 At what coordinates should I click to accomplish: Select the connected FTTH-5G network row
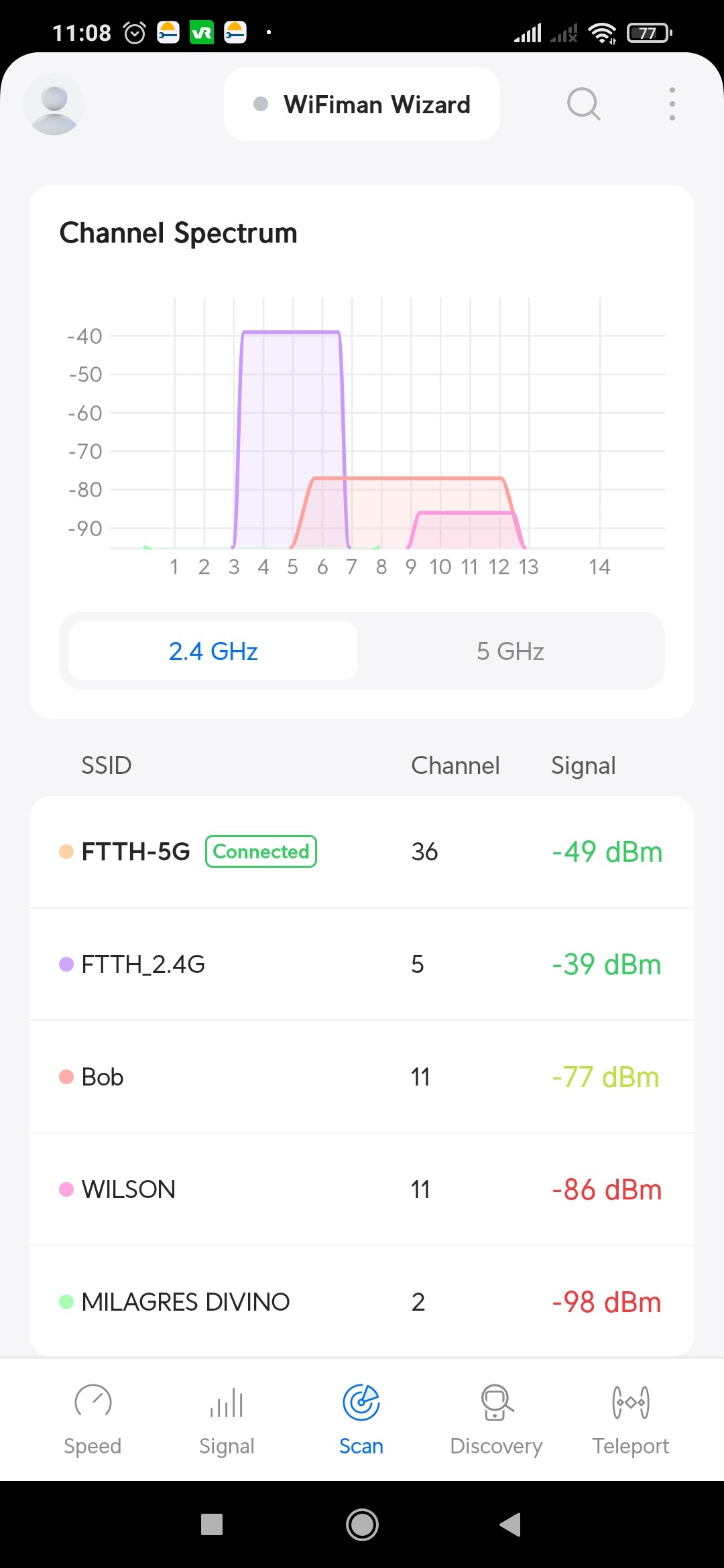pos(362,852)
